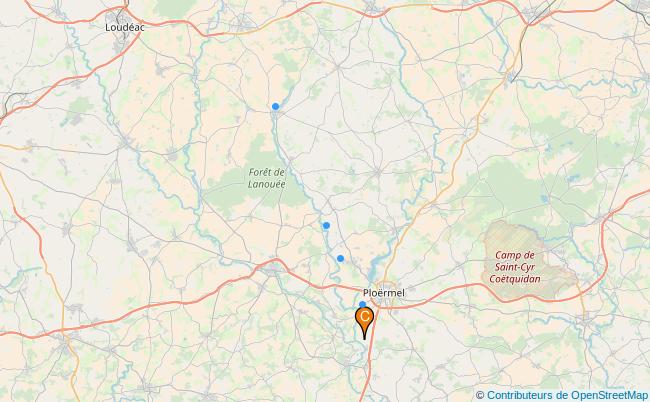
Task: Select the Forêt de Lanouée label
Action: tap(267, 178)
